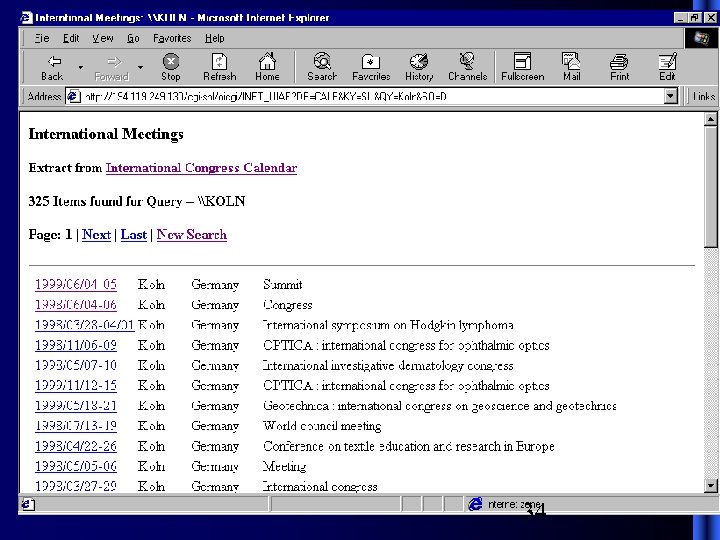Open the View menu
The height and width of the screenshot is (540, 720).
[103, 38]
